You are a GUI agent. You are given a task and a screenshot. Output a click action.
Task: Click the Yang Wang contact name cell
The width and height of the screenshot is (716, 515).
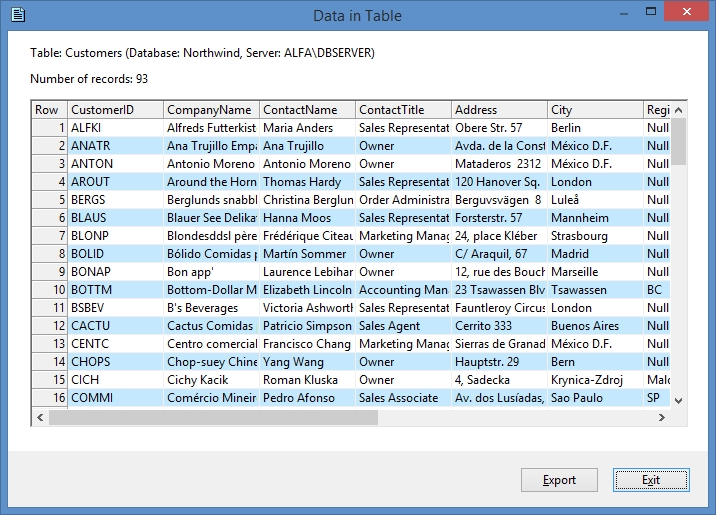307,362
